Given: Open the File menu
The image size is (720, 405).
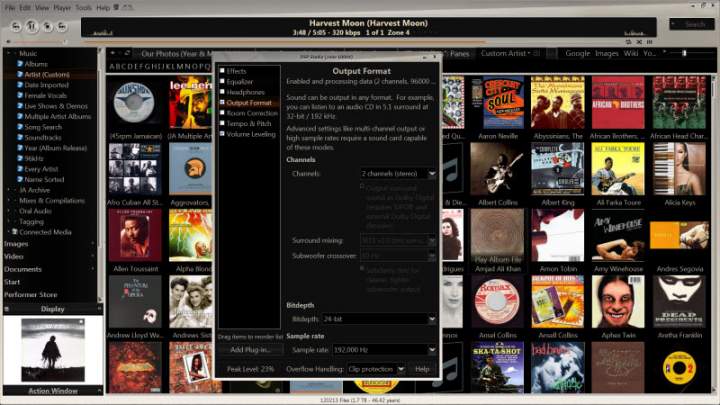Looking at the screenshot, I should point(10,7).
